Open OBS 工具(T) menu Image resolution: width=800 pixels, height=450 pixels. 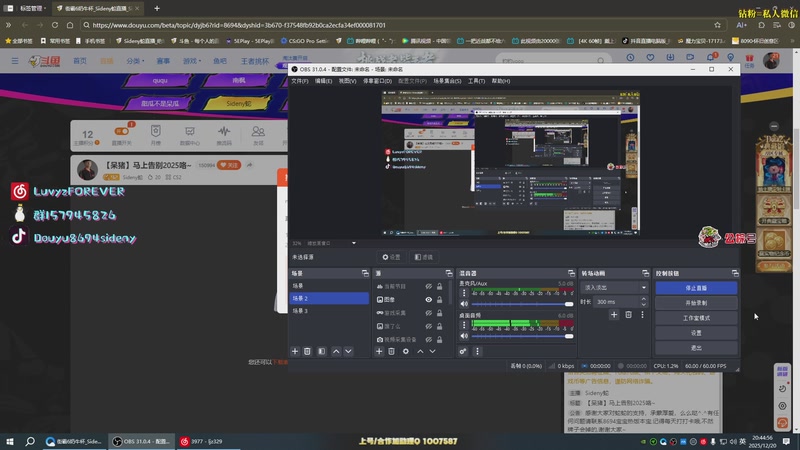tap(476, 81)
